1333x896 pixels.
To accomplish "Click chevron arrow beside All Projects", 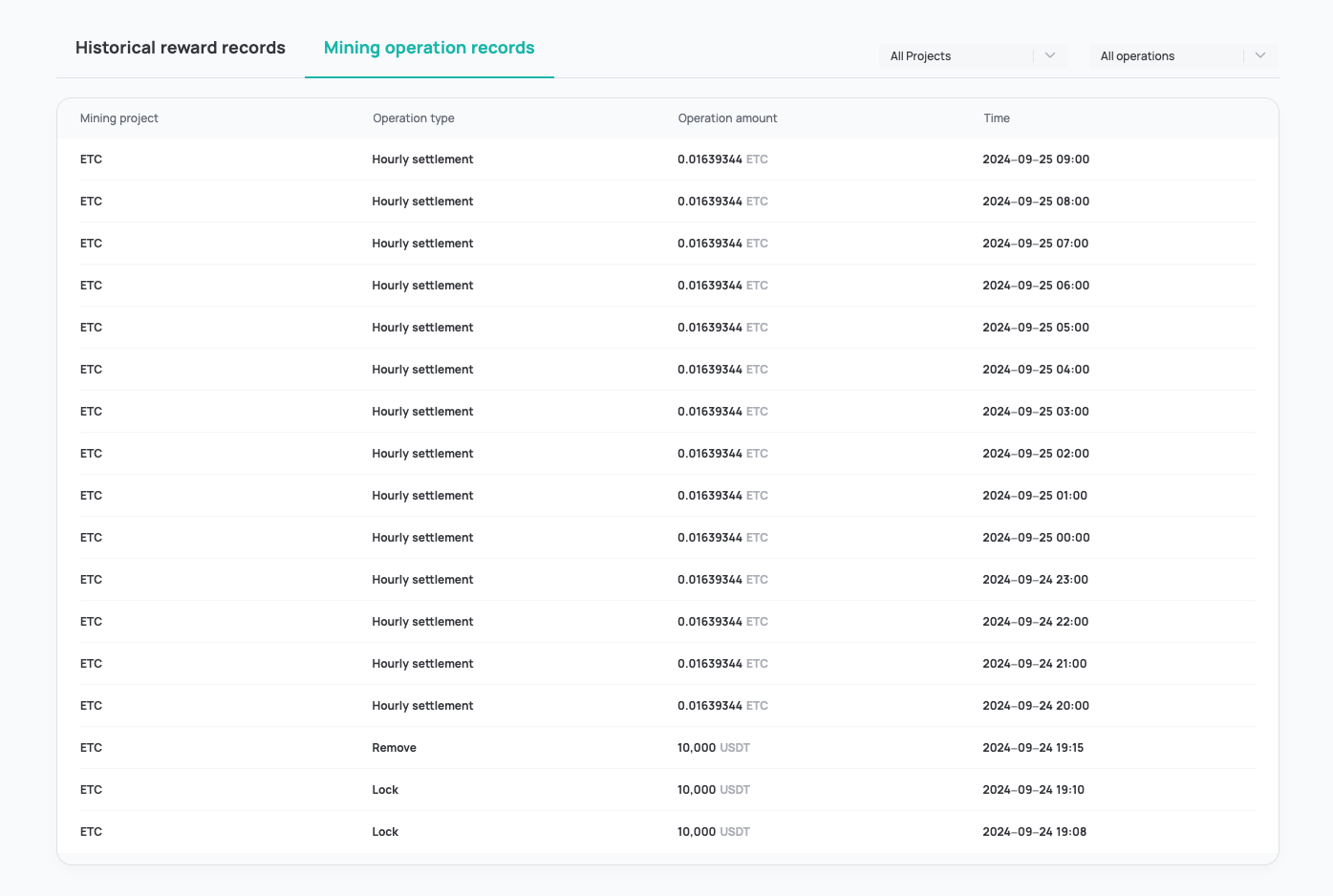I will tap(1050, 55).
